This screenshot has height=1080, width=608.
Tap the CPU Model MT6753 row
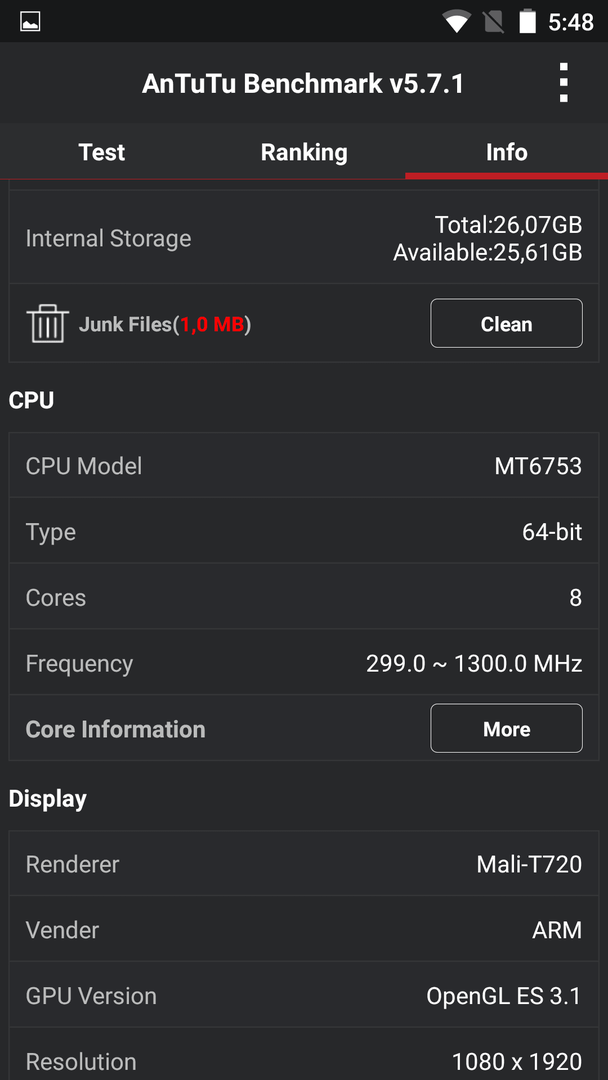(304, 466)
